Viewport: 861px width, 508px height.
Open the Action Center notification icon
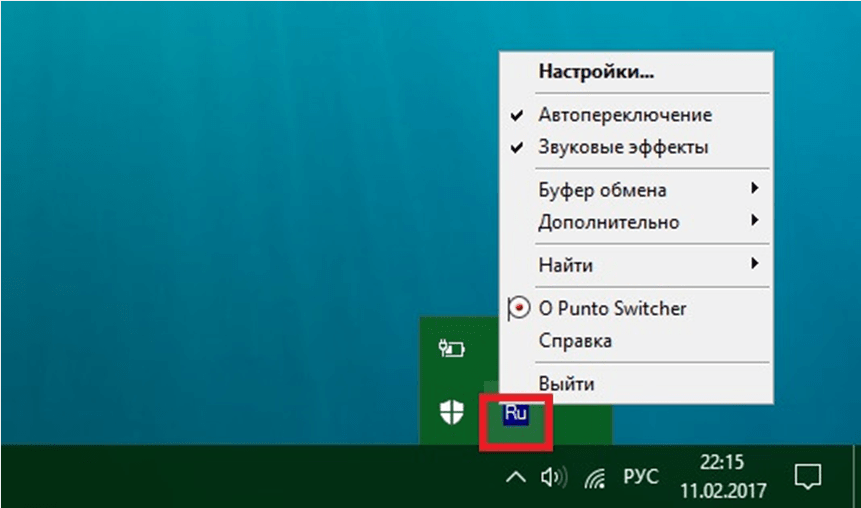(x=807, y=476)
